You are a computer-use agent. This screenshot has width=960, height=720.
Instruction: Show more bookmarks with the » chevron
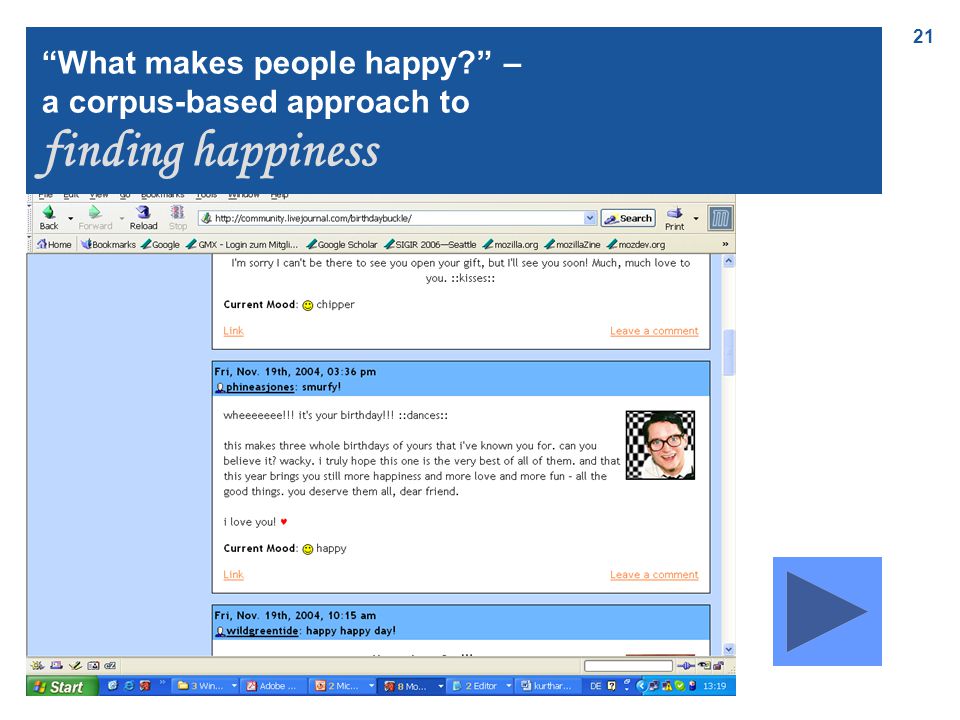725,244
